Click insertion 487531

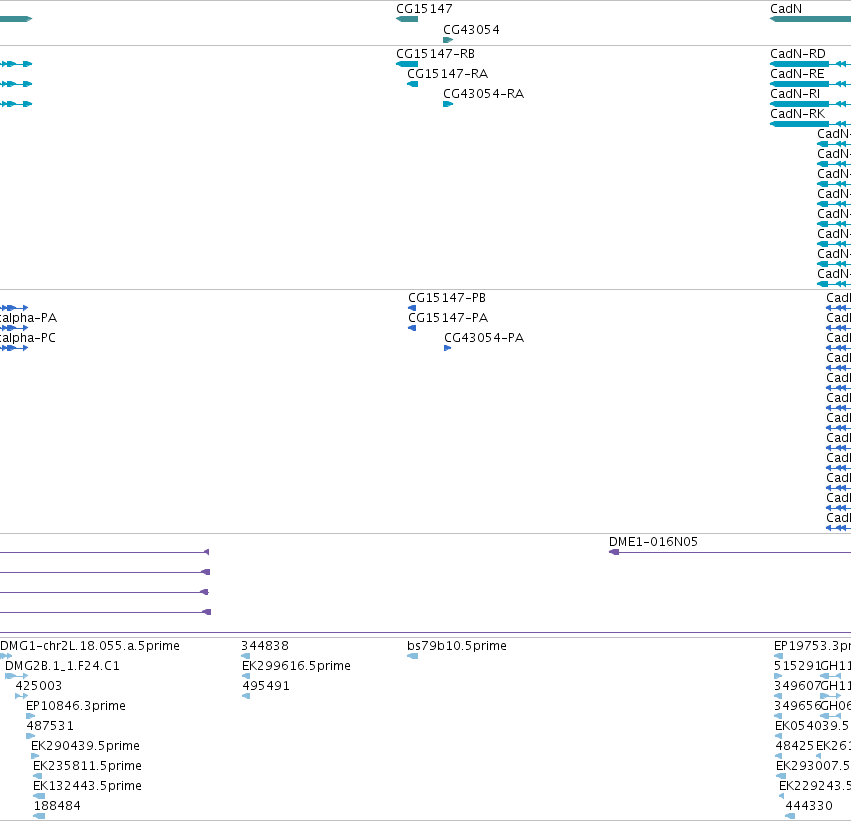click(49, 726)
